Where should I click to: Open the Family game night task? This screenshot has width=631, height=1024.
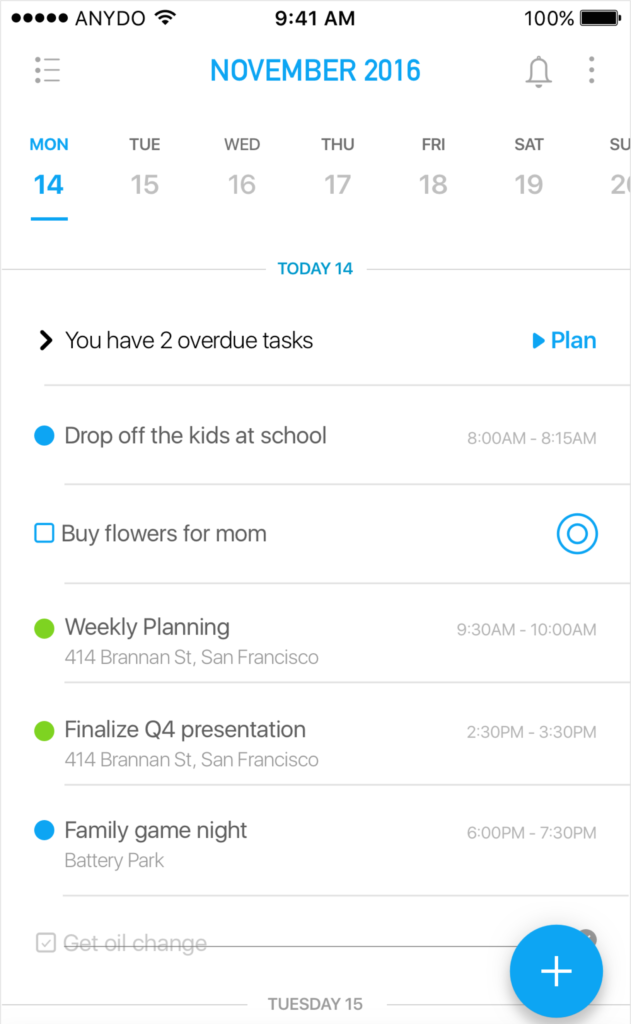156,831
